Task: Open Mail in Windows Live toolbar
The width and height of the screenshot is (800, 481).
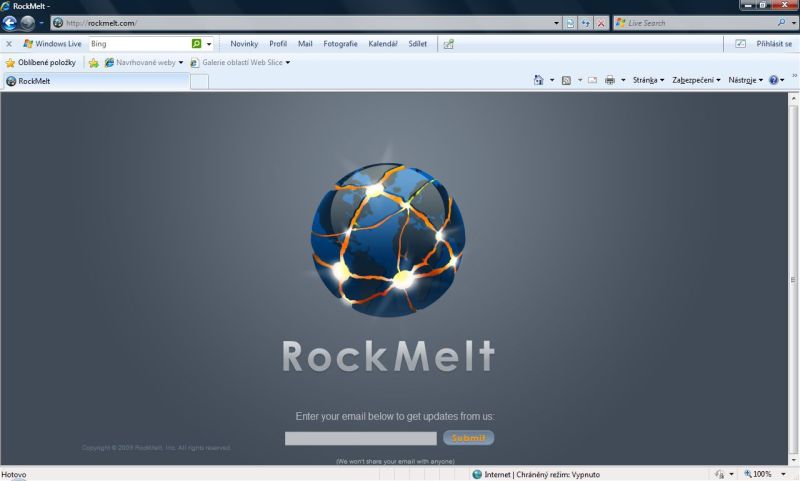Action: (305, 44)
